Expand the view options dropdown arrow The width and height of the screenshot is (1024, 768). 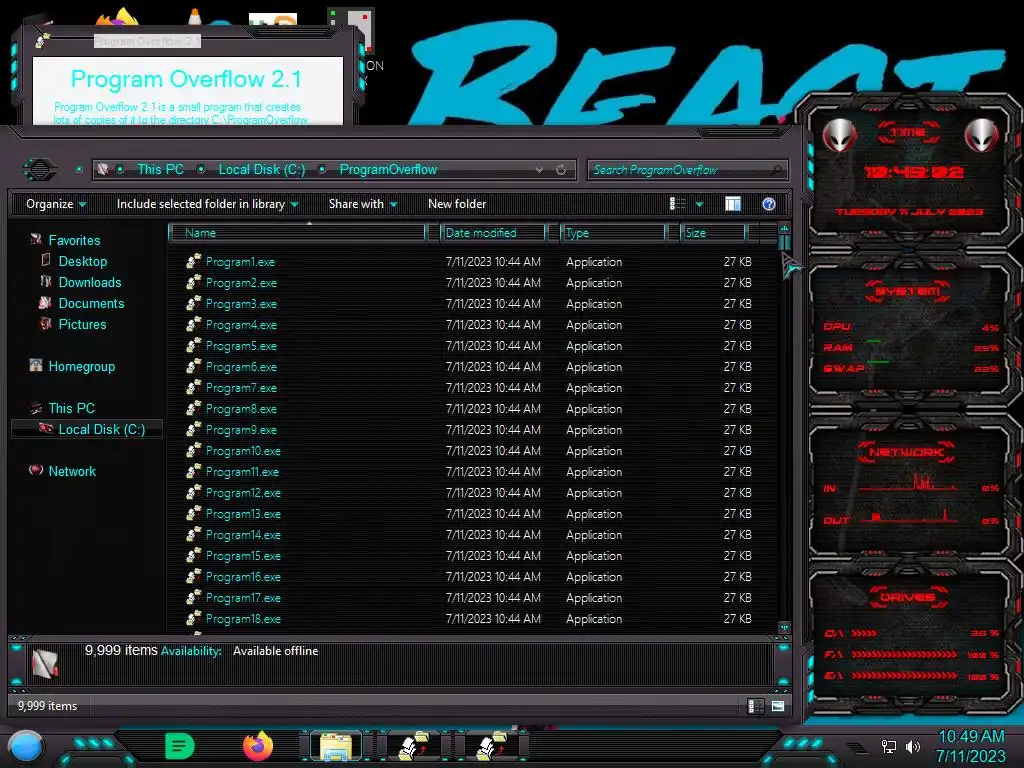(699, 204)
